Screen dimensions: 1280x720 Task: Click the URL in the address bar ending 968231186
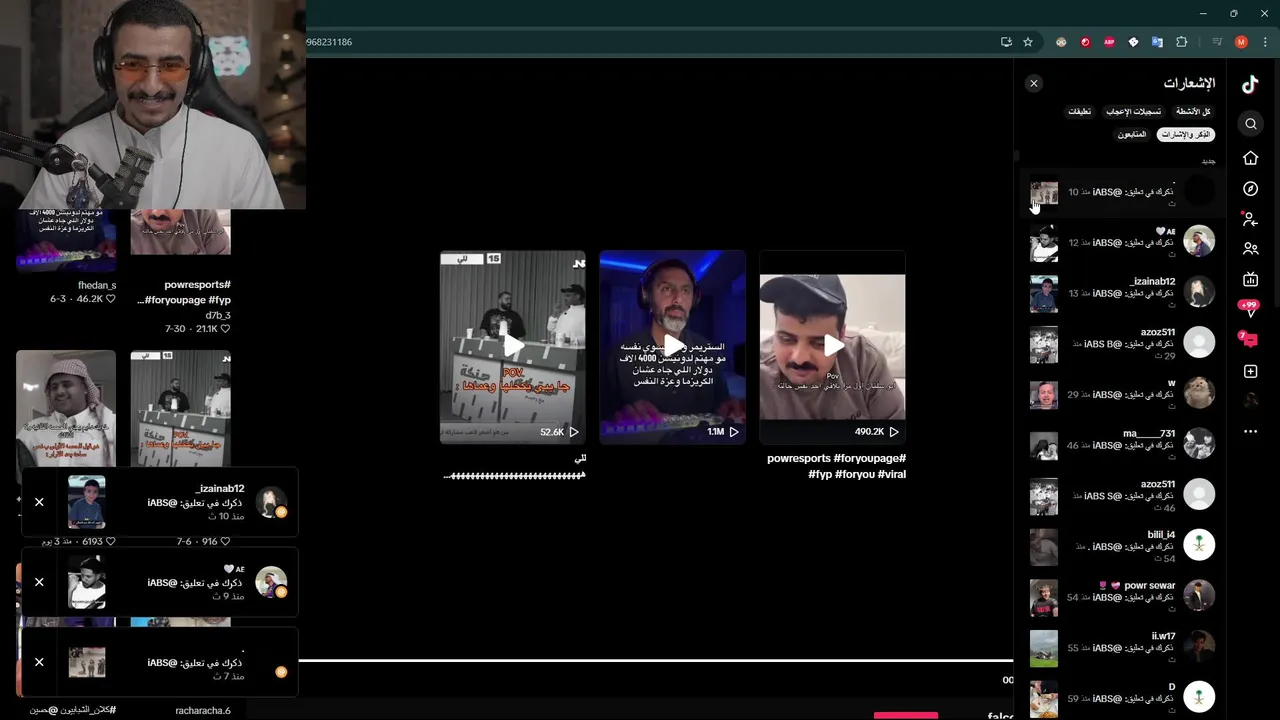[329, 42]
